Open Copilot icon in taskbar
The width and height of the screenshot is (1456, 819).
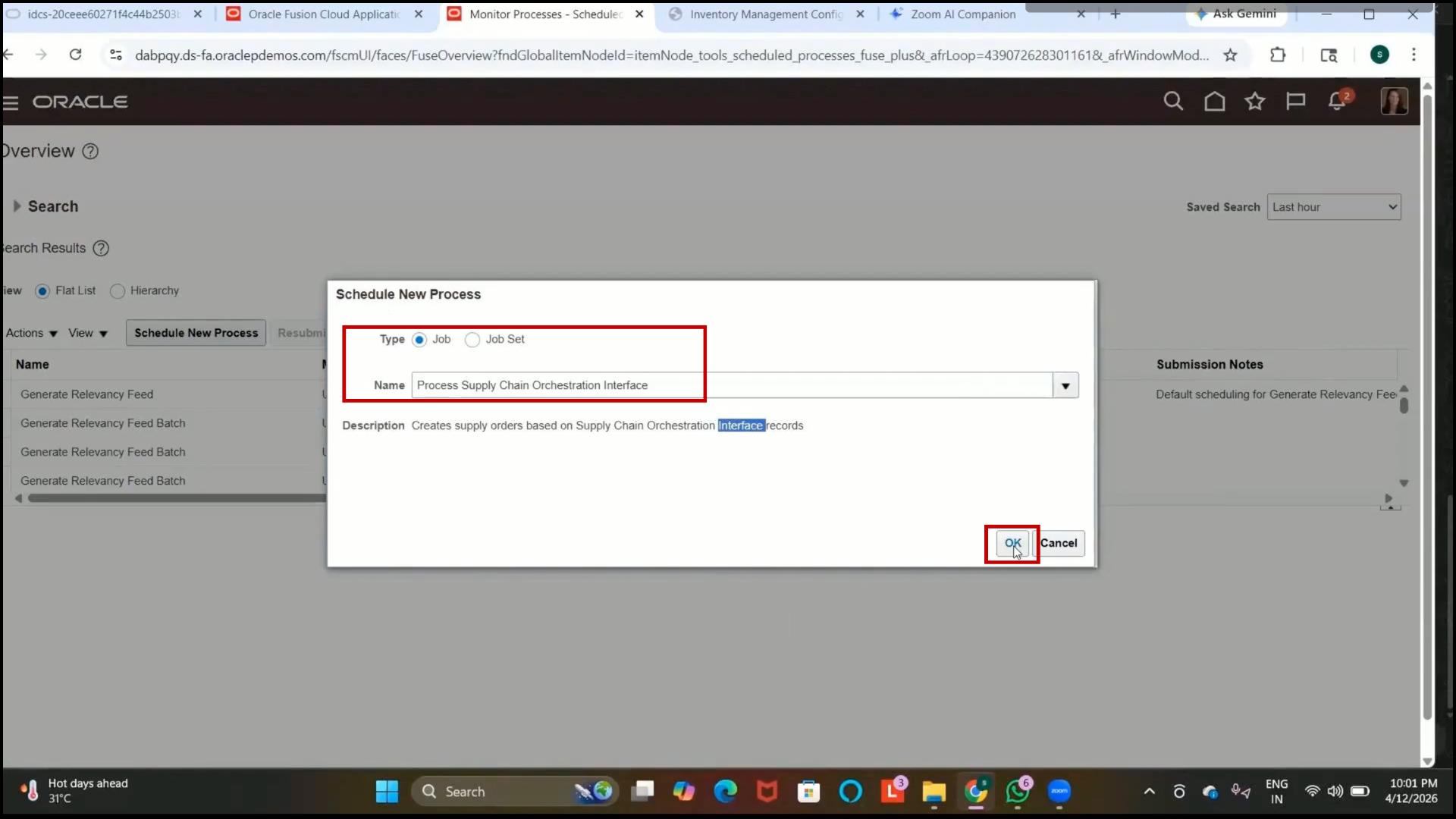coord(684,792)
